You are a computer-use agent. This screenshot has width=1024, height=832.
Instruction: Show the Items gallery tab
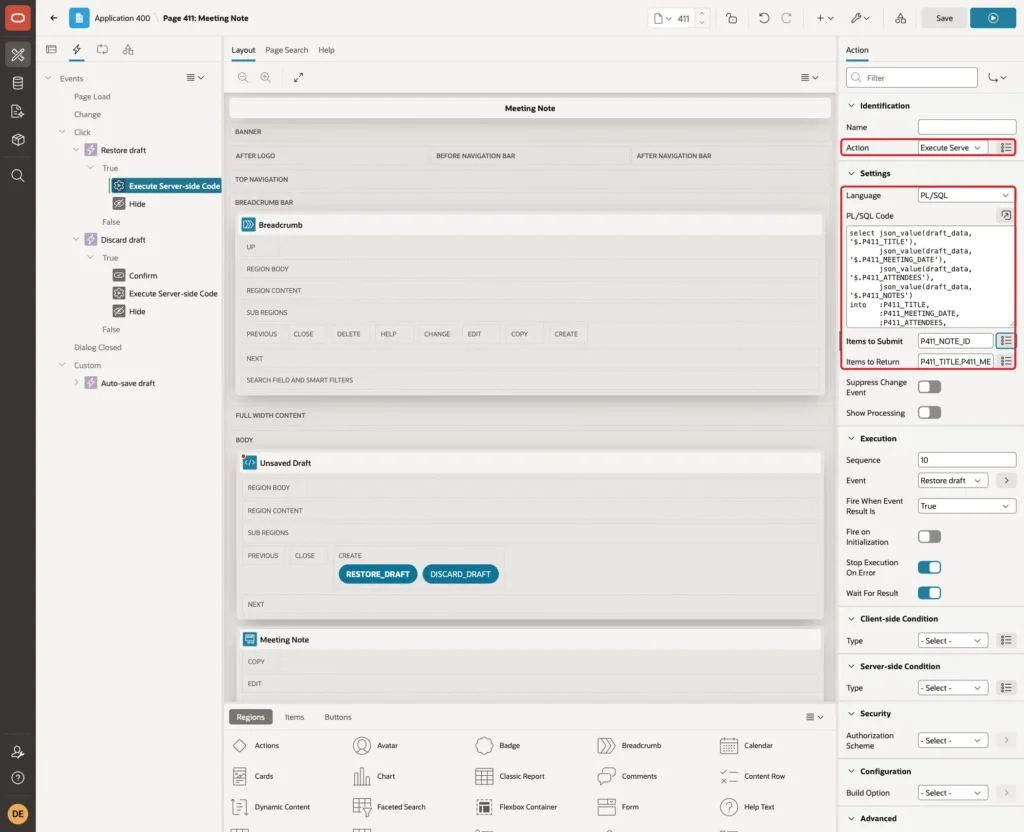[x=295, y=717]
